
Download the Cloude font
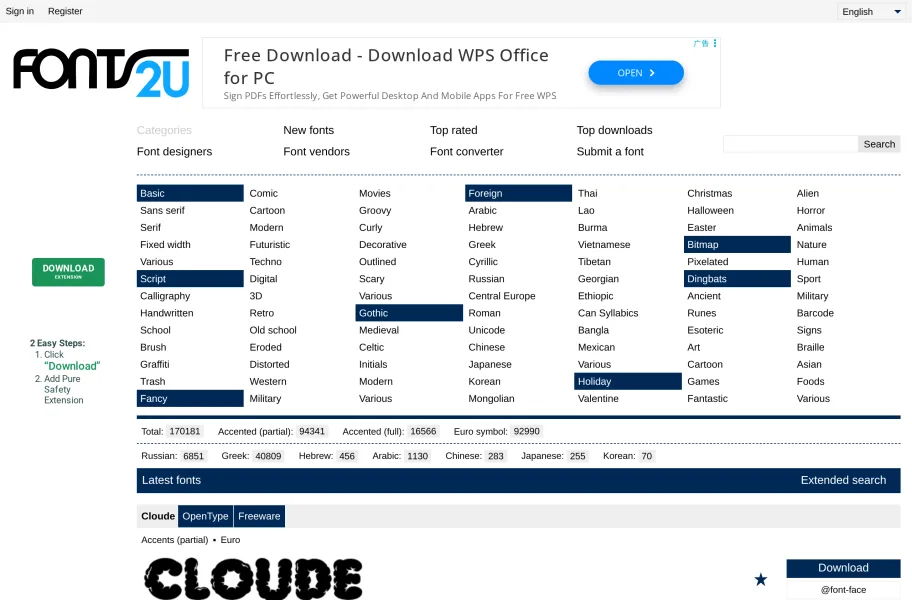843,568
